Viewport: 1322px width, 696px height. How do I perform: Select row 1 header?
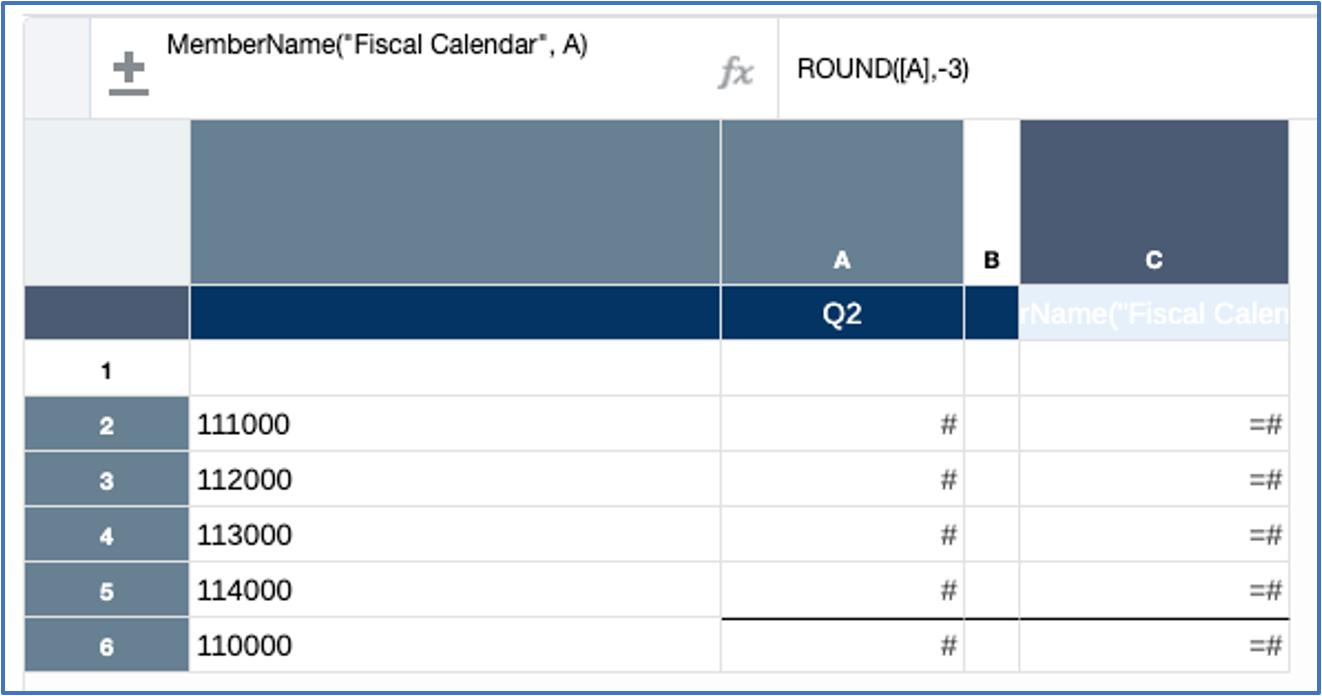(106, 371)
